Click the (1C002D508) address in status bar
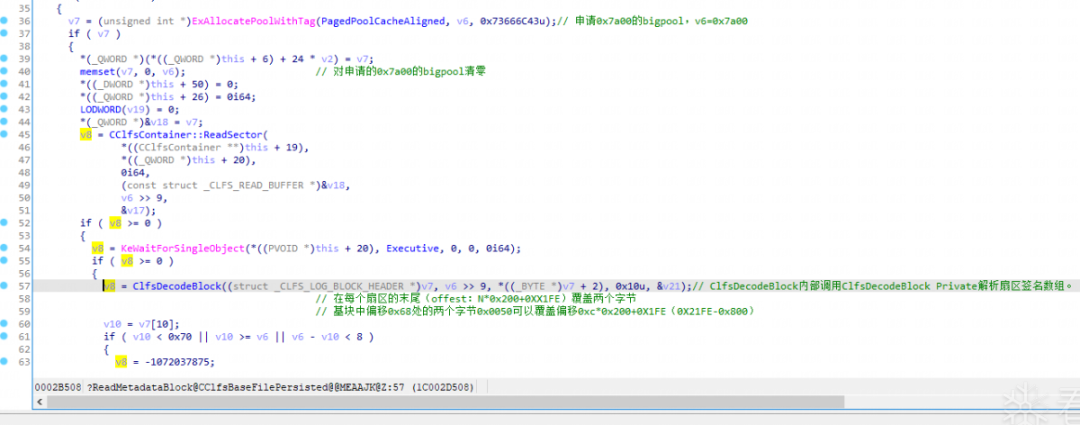 [x=443, y=386]
